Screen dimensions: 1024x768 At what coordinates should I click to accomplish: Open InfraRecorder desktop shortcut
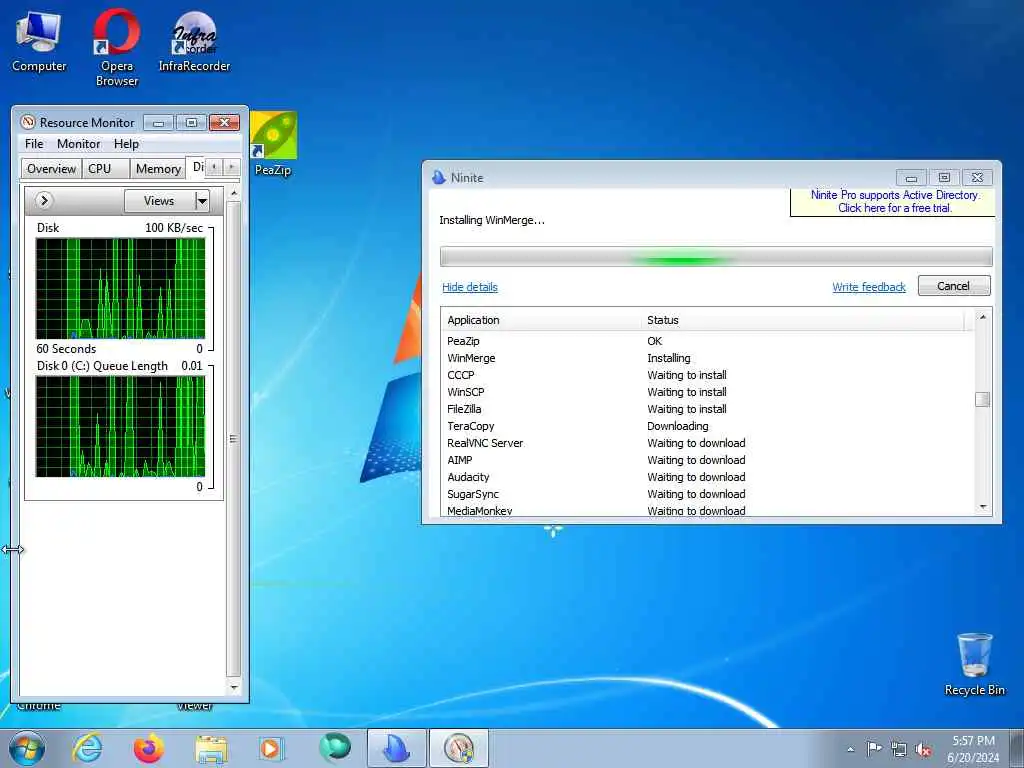point(195,40)
